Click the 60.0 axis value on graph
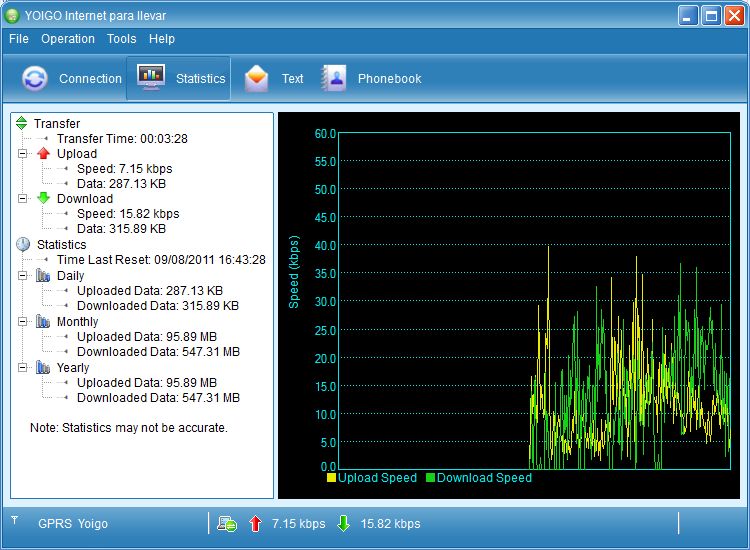The height and width of the screenshot is (550, 750). pyautogui.click(x=325, y=133)
